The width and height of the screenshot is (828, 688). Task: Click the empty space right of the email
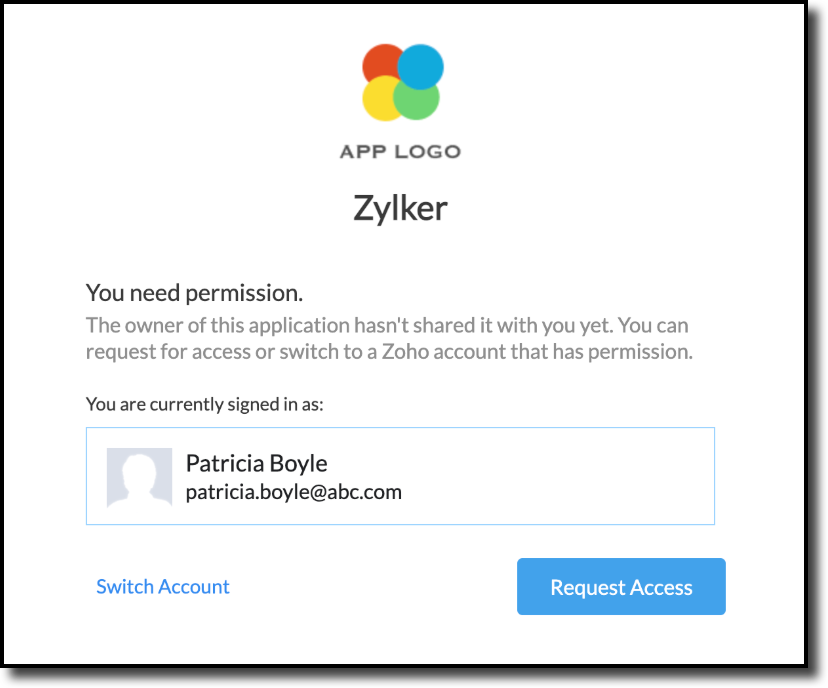coord(560,492)
